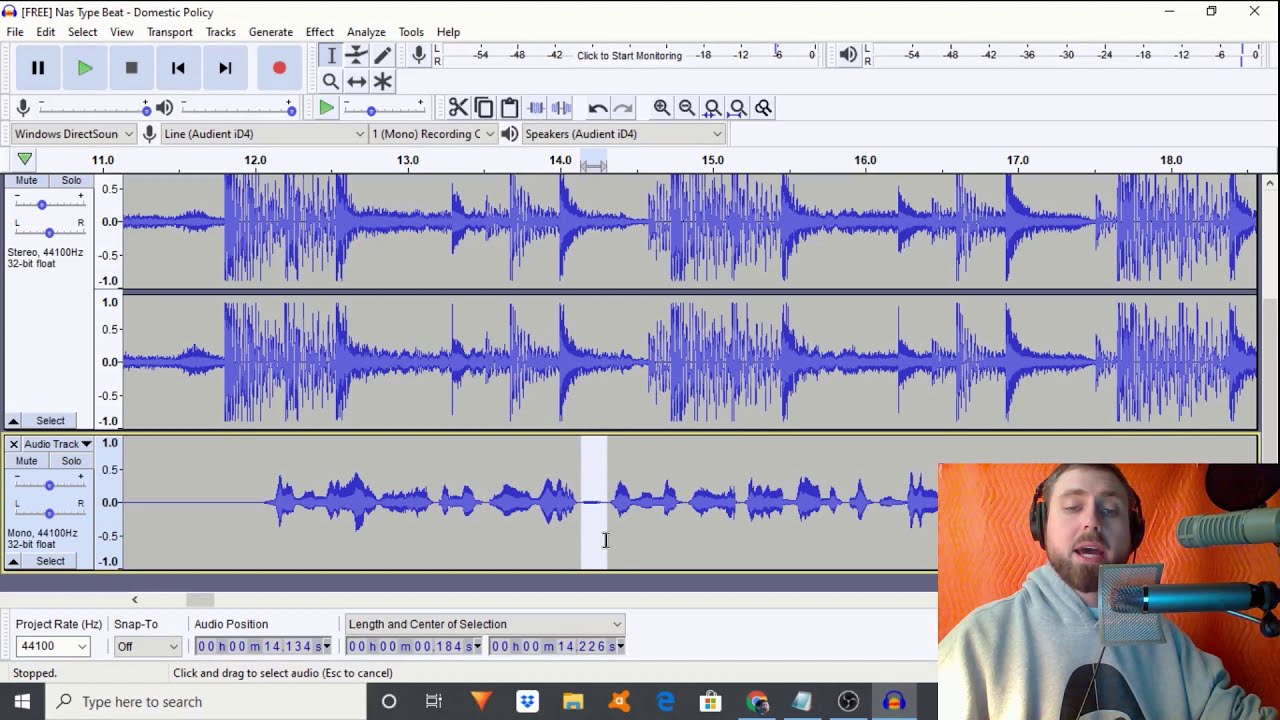1280x720 pixels.
Task: Click the red Record button
Action: (x=279, y=68)
